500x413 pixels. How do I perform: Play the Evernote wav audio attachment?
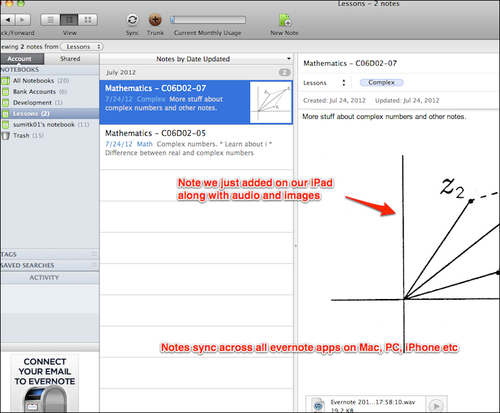436,406
